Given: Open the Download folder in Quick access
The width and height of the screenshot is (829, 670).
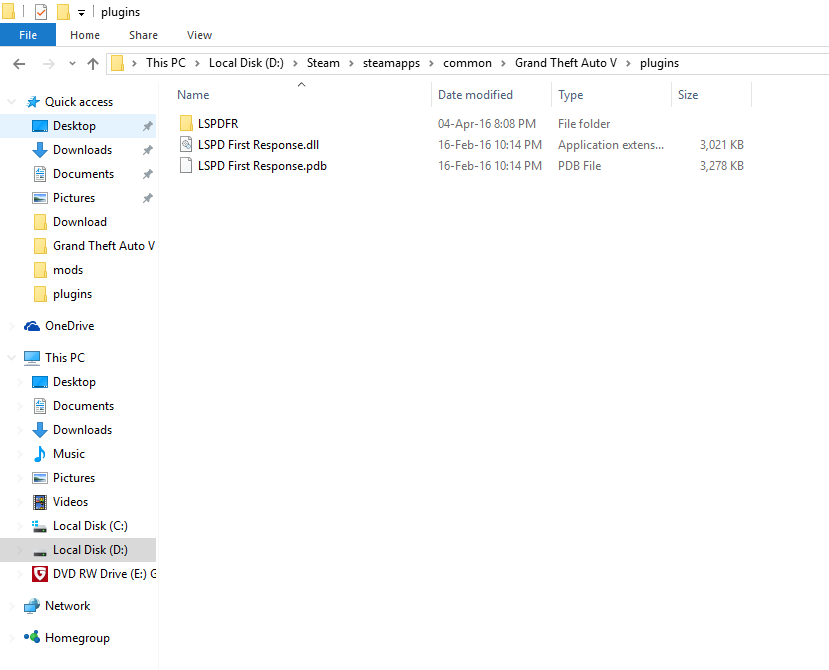Looking at the screenshot, I should (80, 222).
